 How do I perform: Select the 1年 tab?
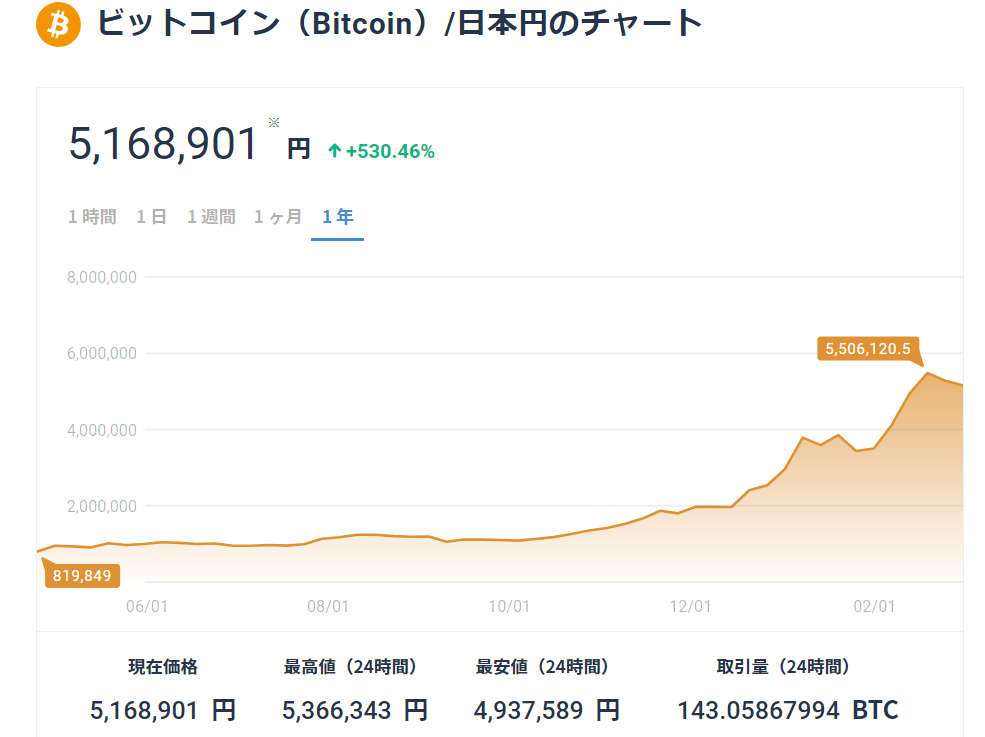pos(337,217)
